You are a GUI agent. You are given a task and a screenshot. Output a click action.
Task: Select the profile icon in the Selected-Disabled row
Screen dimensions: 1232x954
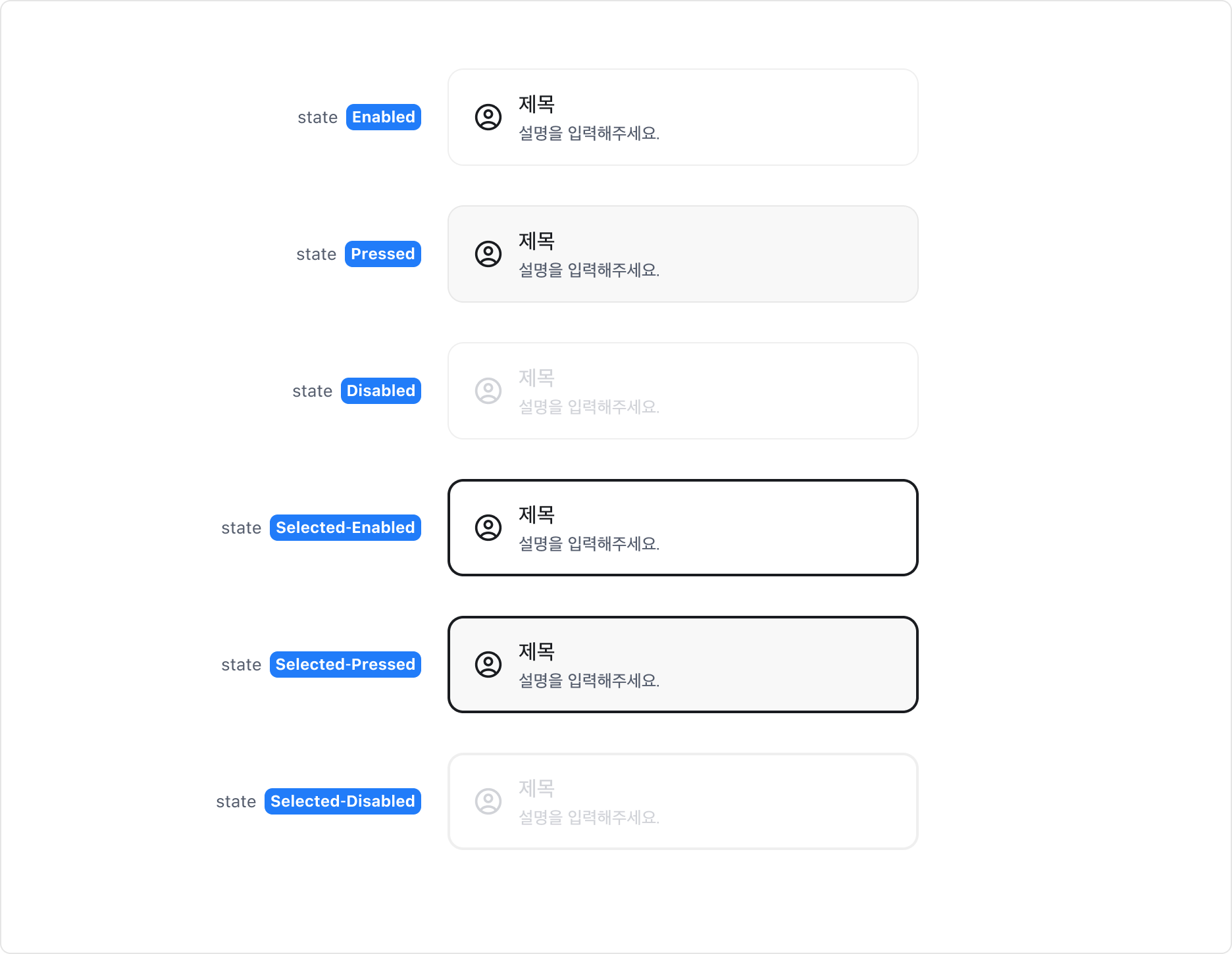(488, 801)
